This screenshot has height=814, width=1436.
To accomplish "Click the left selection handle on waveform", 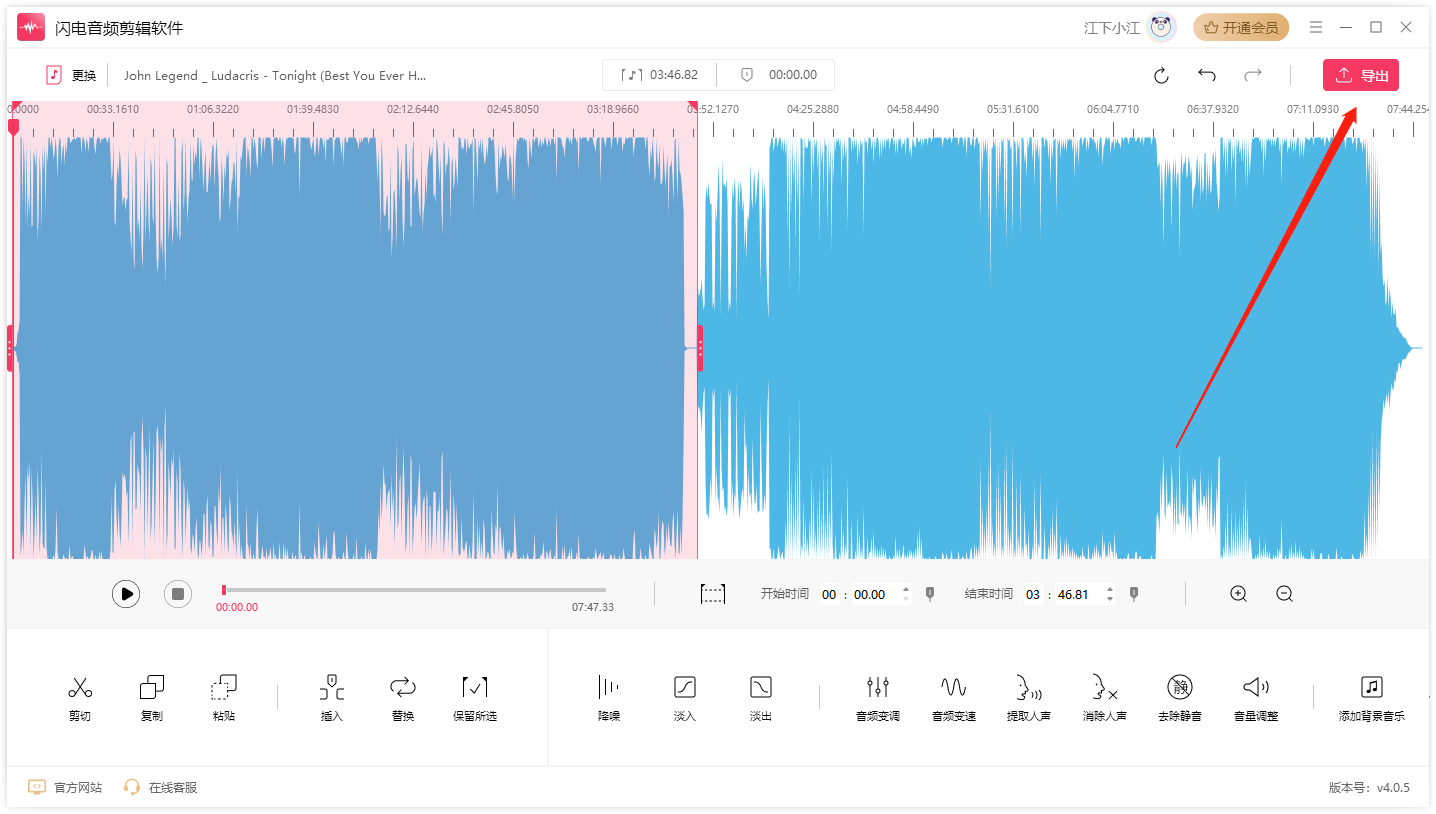I will [10, 348].
